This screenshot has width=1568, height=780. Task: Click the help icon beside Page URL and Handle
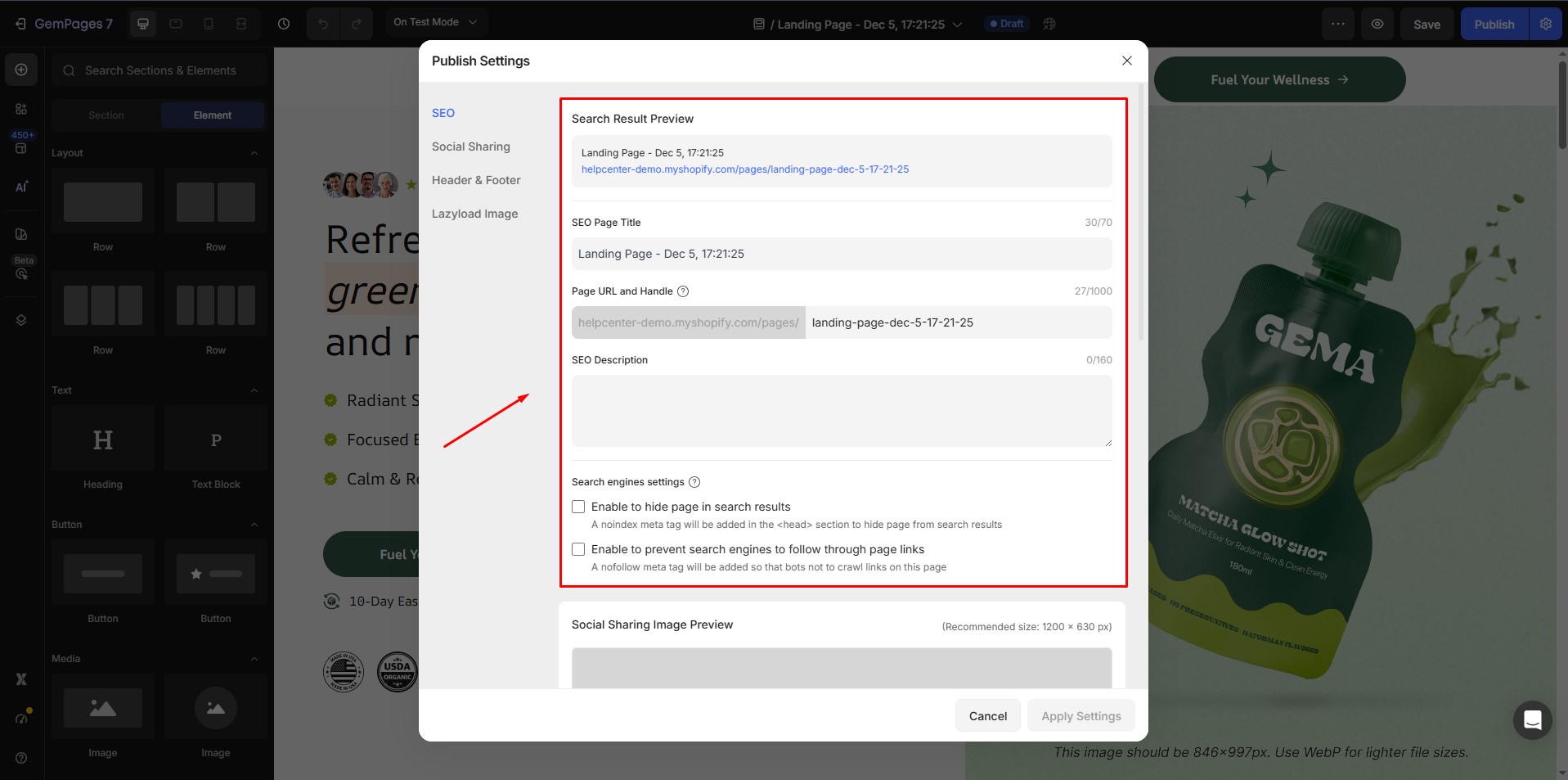tap(683, 291)
